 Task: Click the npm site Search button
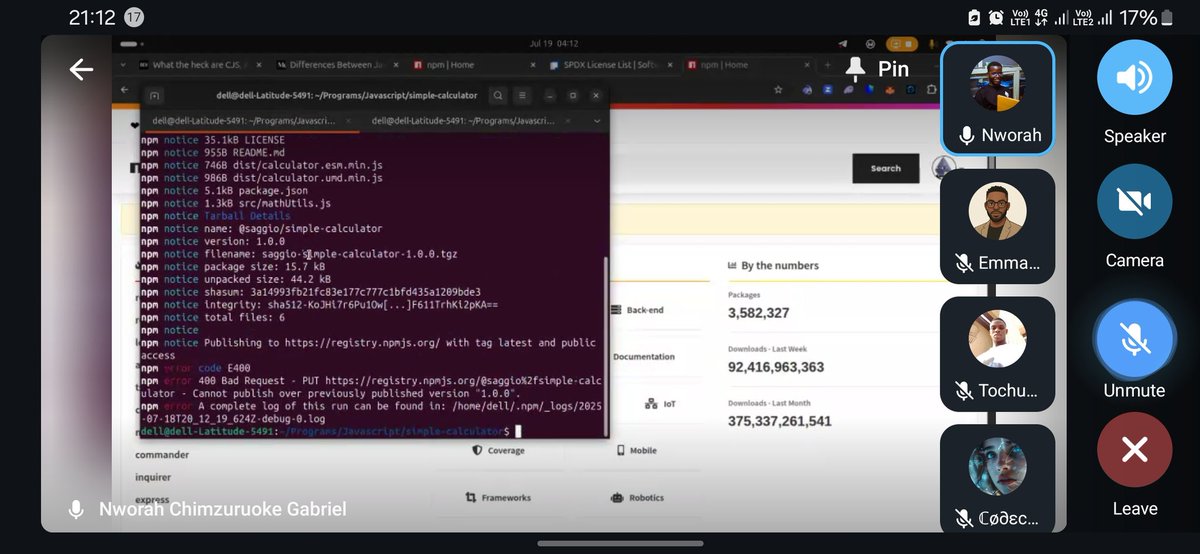[885, 168]
